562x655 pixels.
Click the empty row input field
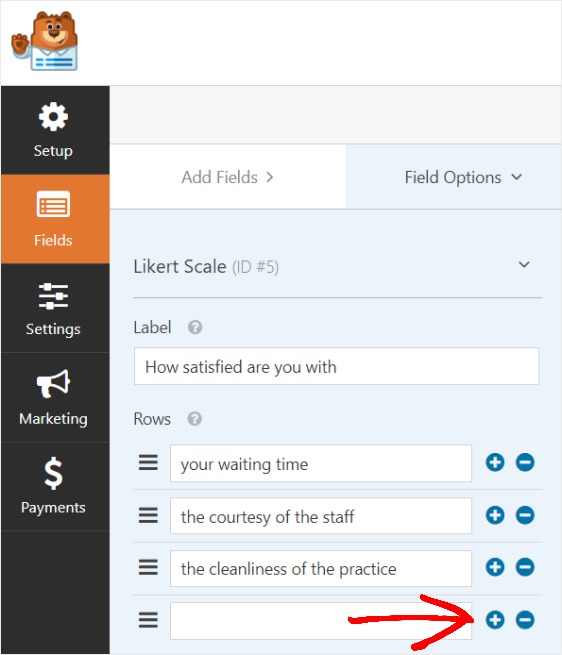point(321,621)
